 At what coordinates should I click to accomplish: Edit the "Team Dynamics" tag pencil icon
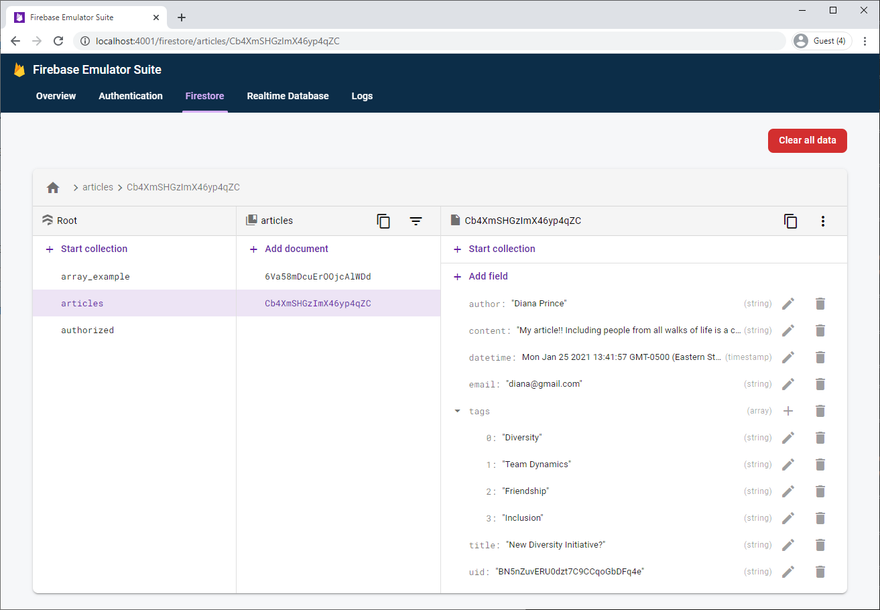point(788,465)
